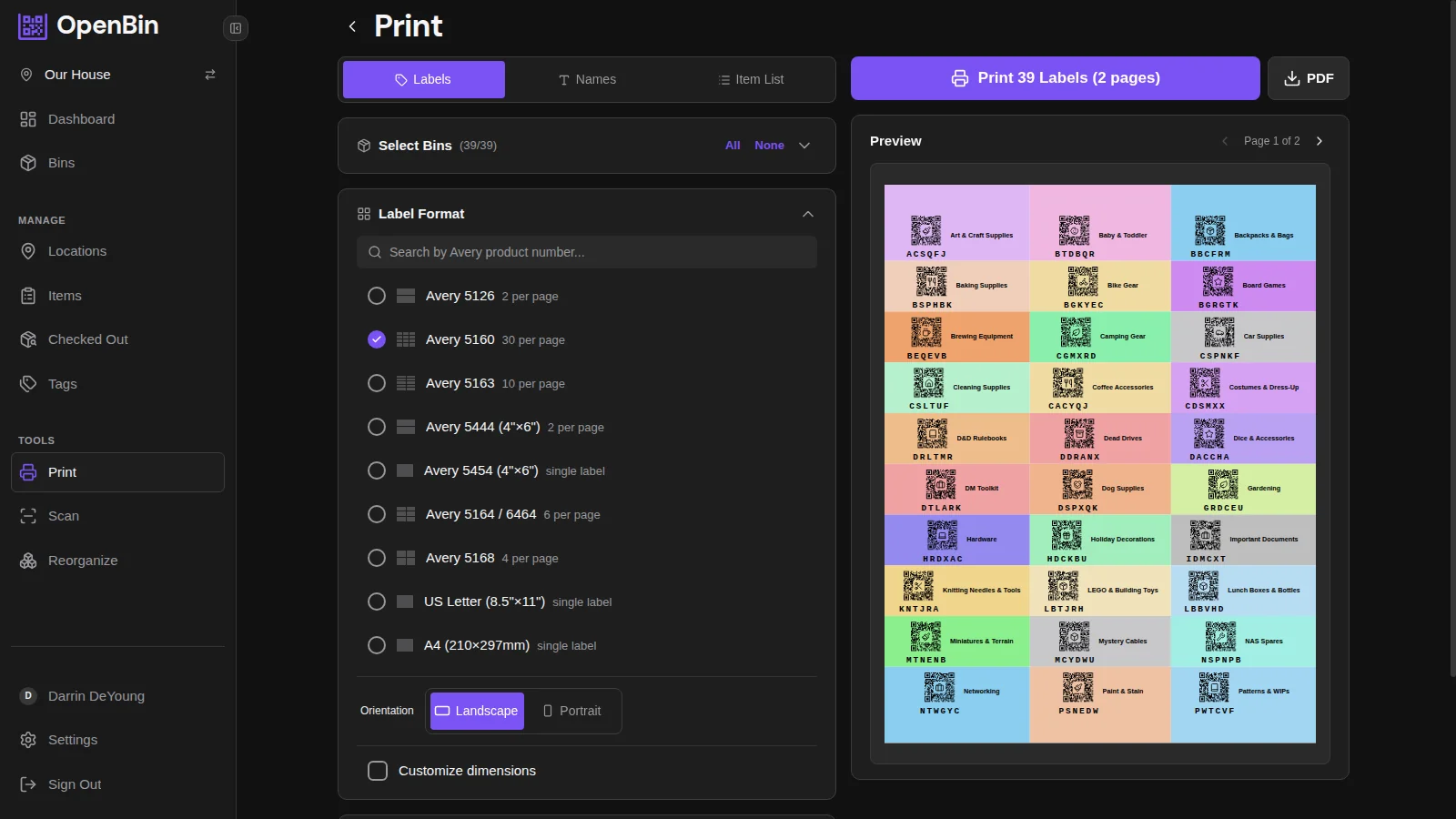Open the Tags section

(x=61, y=383)
